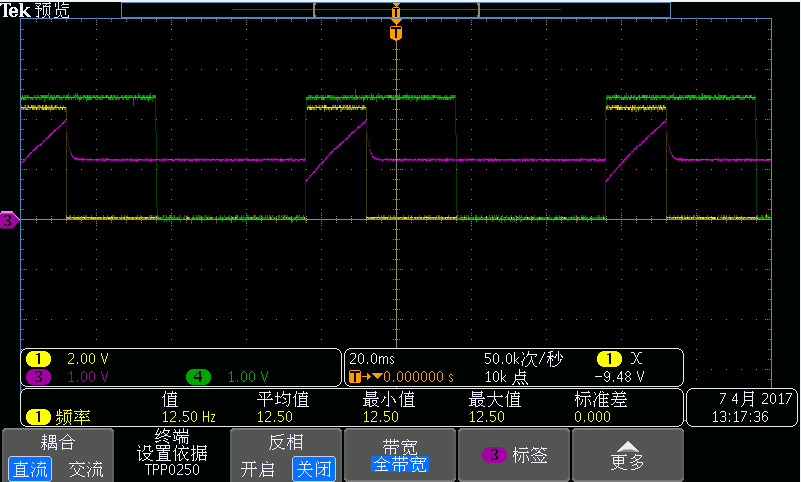This screenshot has height=482, width=801.
Task: Click the 反相 invert menu title
Action: pyautogui.click(x=286, y=442)
